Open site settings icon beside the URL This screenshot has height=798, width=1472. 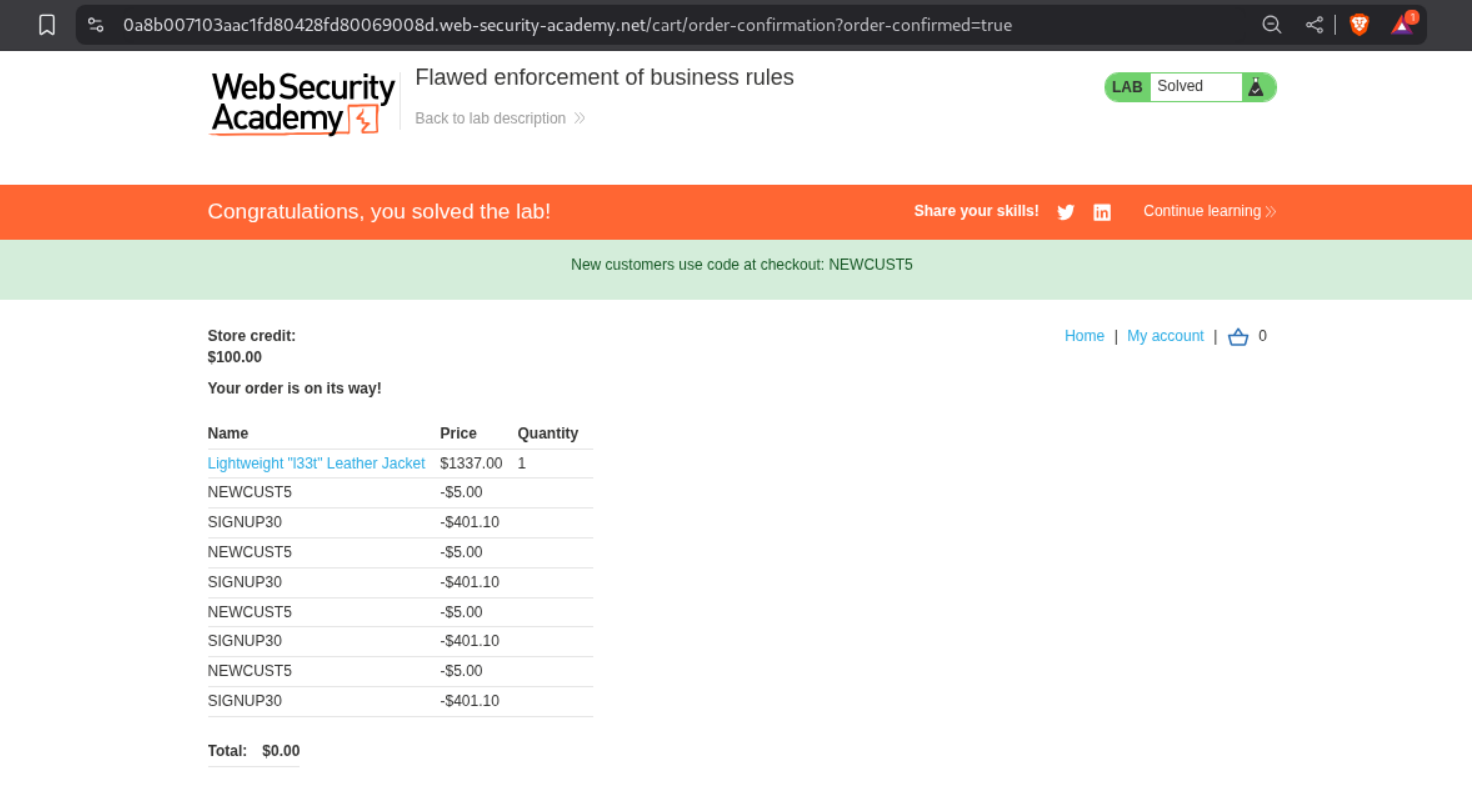pyautogui.click(x=96, y=25)
